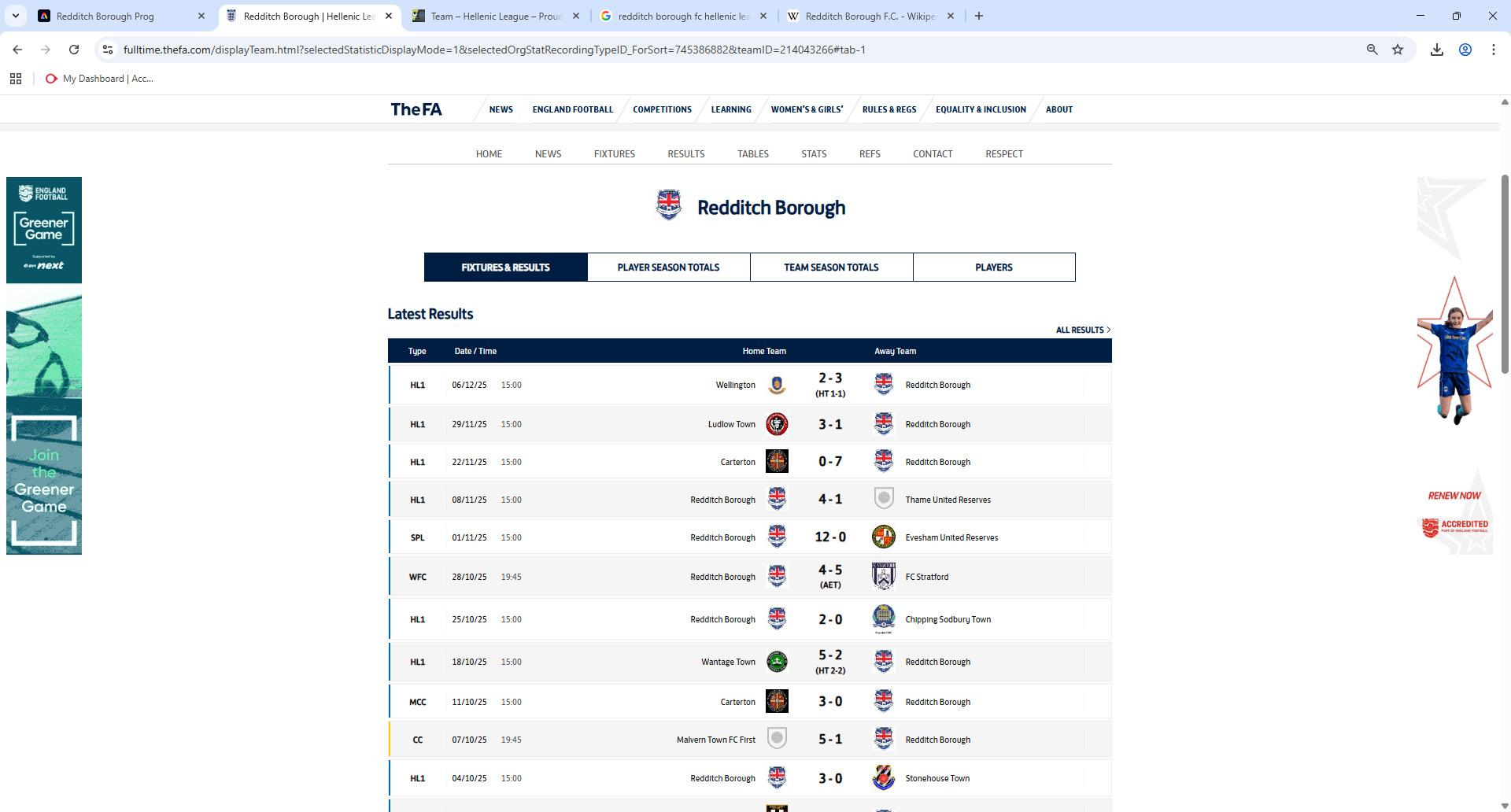1511x812 pixels.
Task: Open the Players tab
Action: tap(994, 268)
